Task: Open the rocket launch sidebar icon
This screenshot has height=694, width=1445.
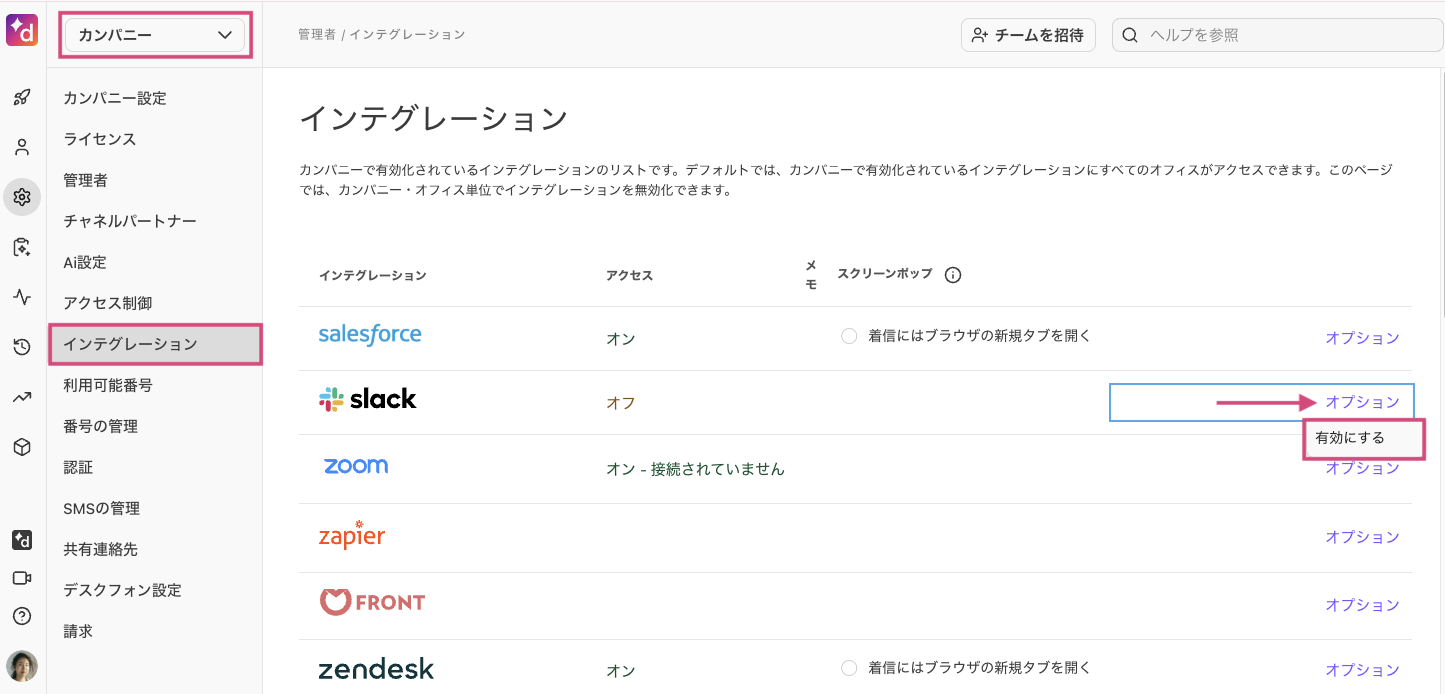Action: click(22, 98)
